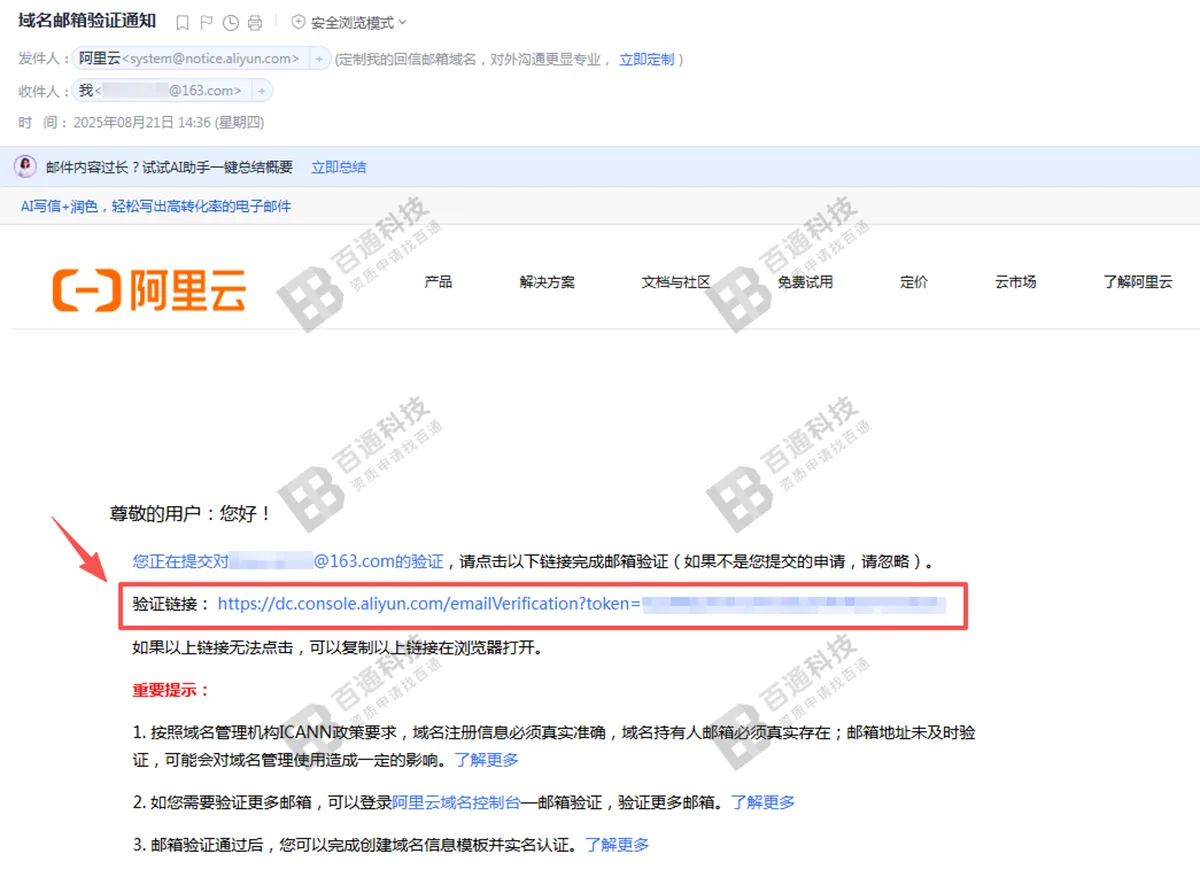The width and height of the screenshot is (1200, 885).
Task: Open 了解更多 after 实名认证
Action: coord(617,845)
